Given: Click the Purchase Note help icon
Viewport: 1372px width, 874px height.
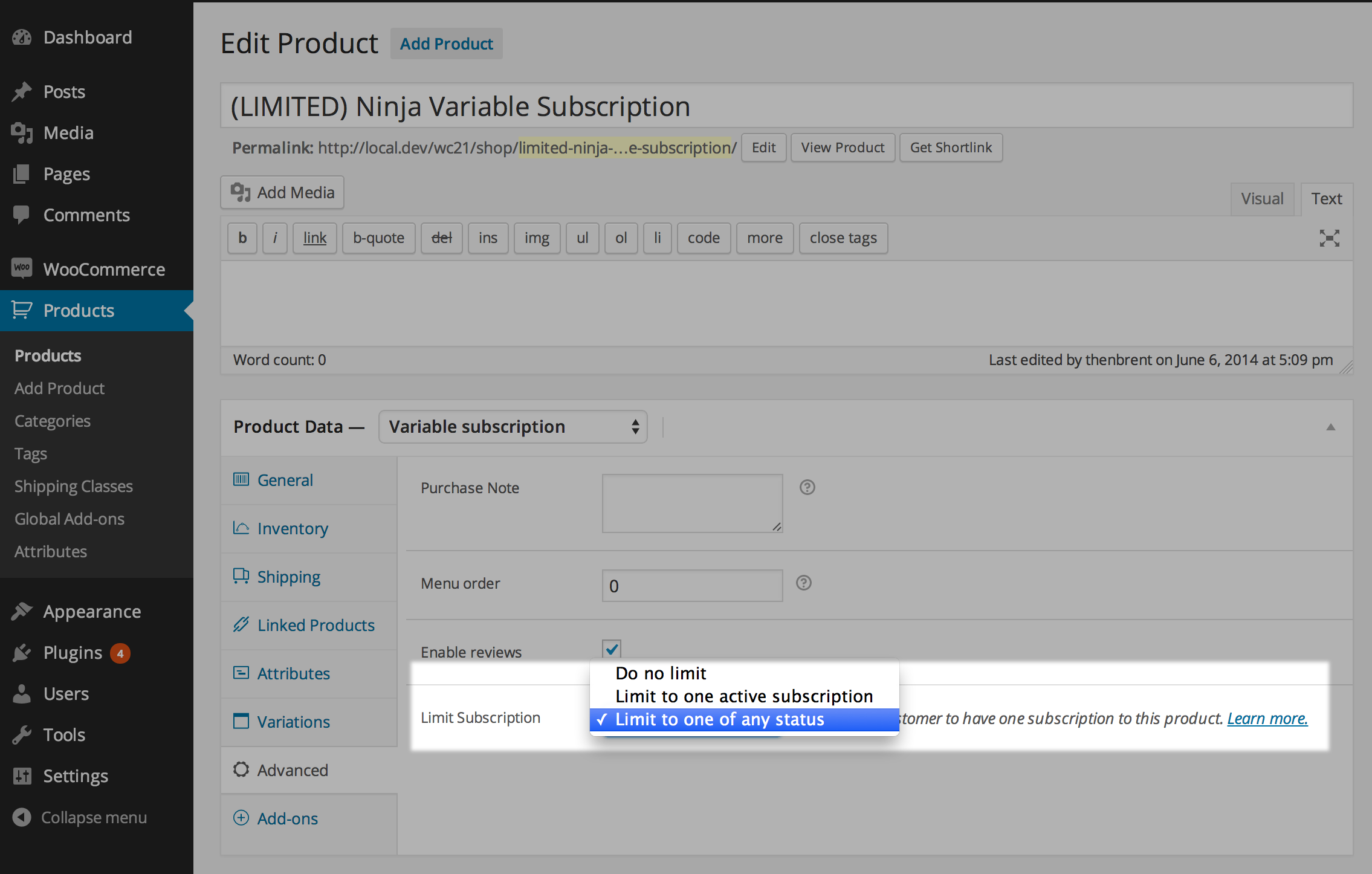Looking at the screenshot, I should pyautogui.click(x=807, y=487).
